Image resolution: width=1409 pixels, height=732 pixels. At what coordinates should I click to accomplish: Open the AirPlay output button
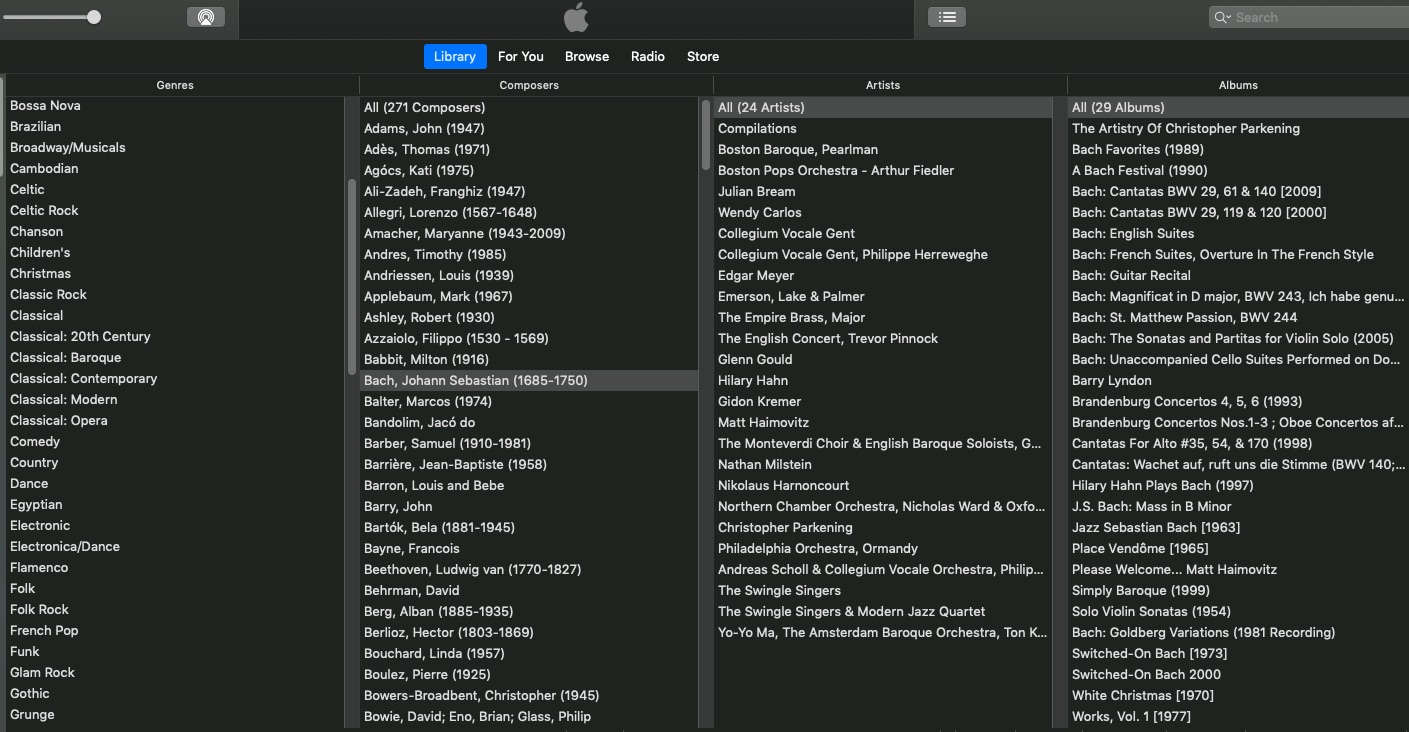click(x=206, y=17)
